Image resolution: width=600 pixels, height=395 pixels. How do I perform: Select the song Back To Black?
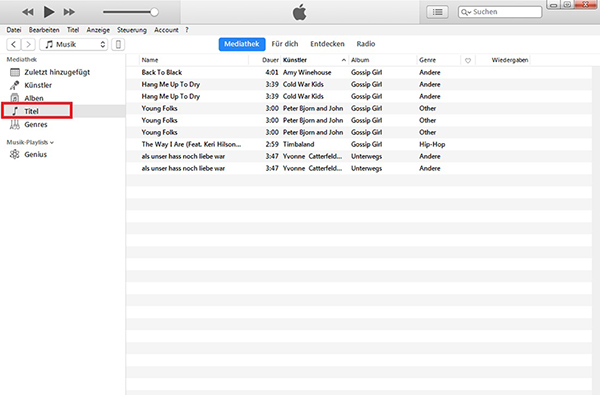click(161, 72)
